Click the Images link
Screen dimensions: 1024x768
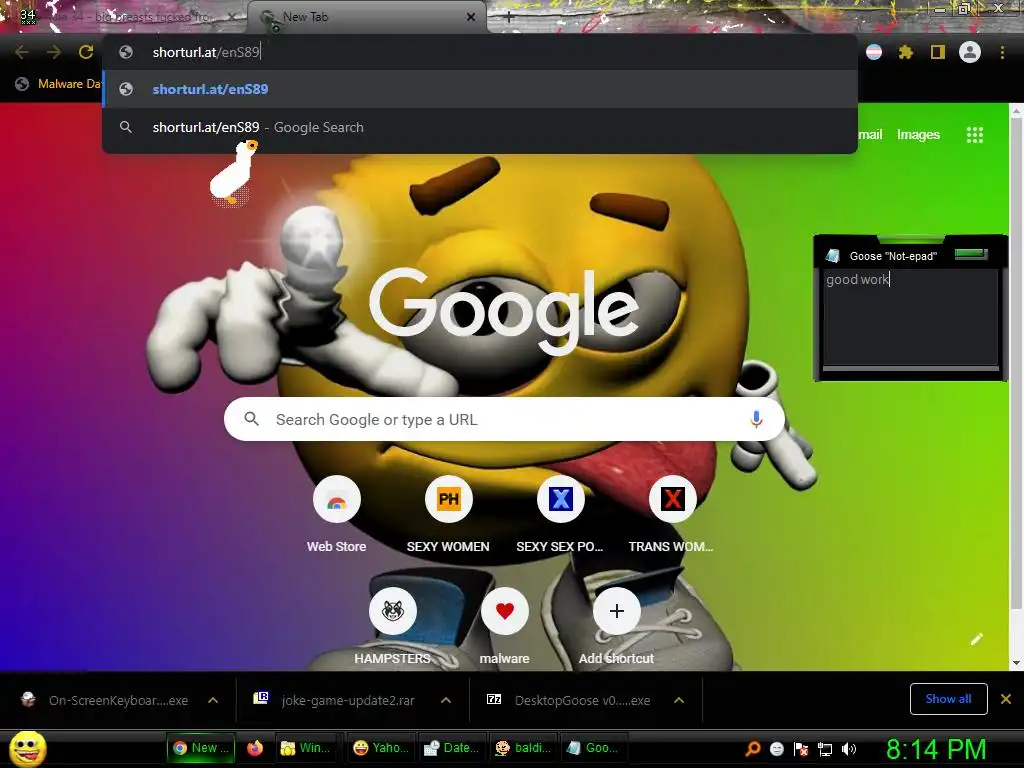pyautogui.click(x=918, y=135)
